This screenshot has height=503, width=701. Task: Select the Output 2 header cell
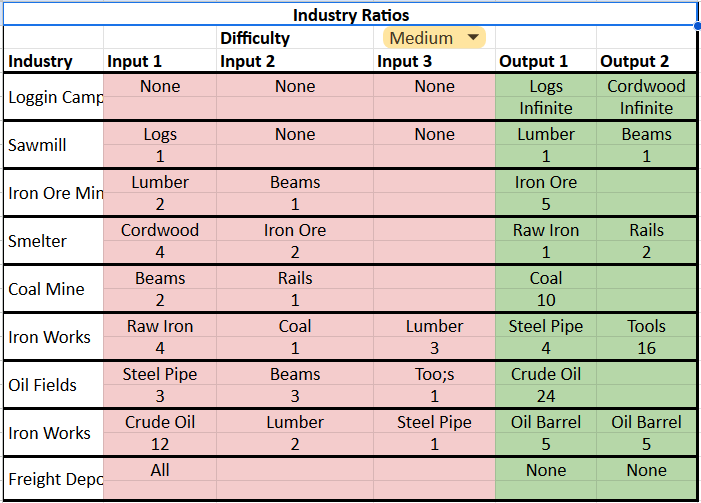(634, 61)
